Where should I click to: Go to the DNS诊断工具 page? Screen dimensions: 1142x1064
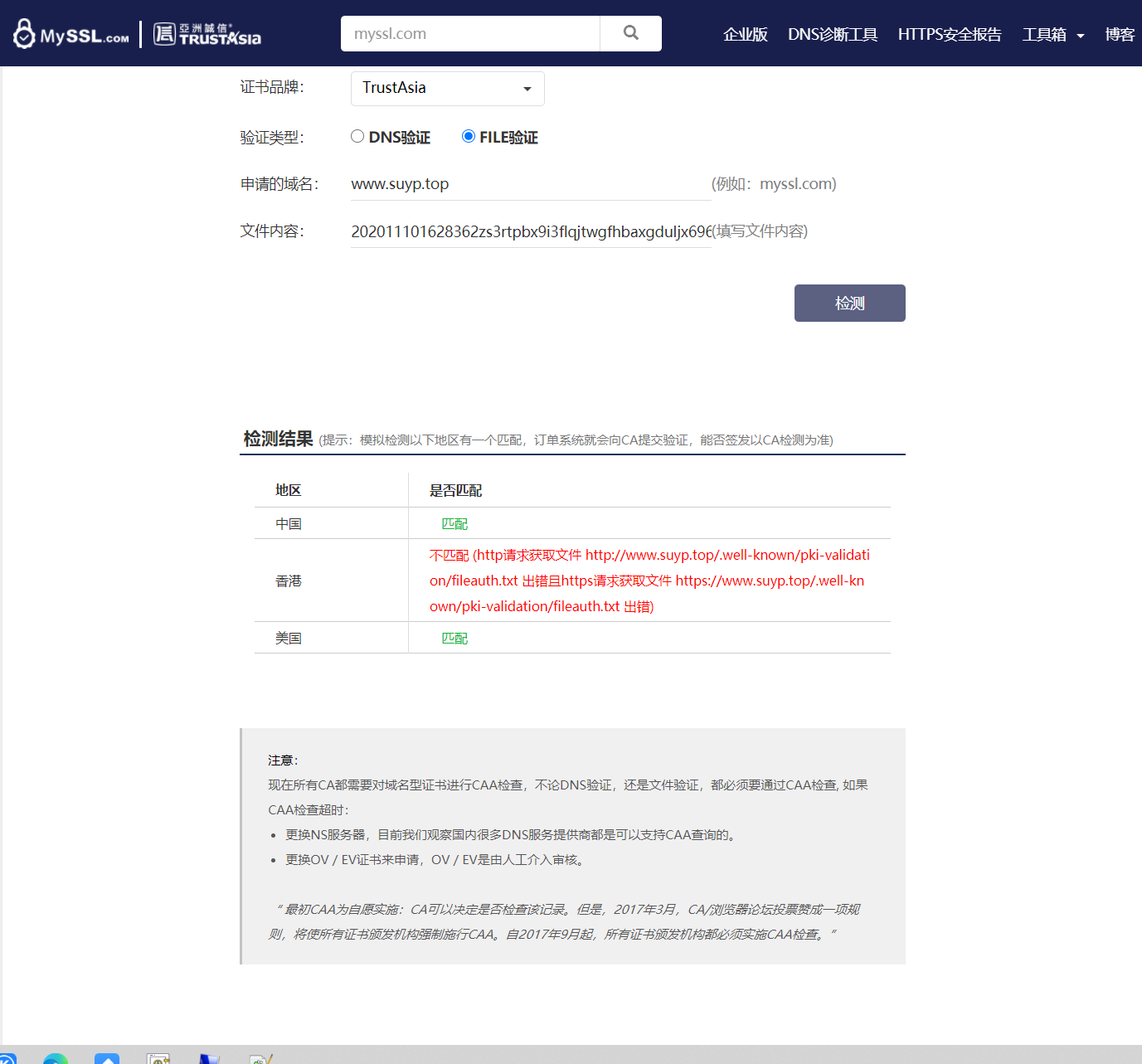tap(833, 35)
